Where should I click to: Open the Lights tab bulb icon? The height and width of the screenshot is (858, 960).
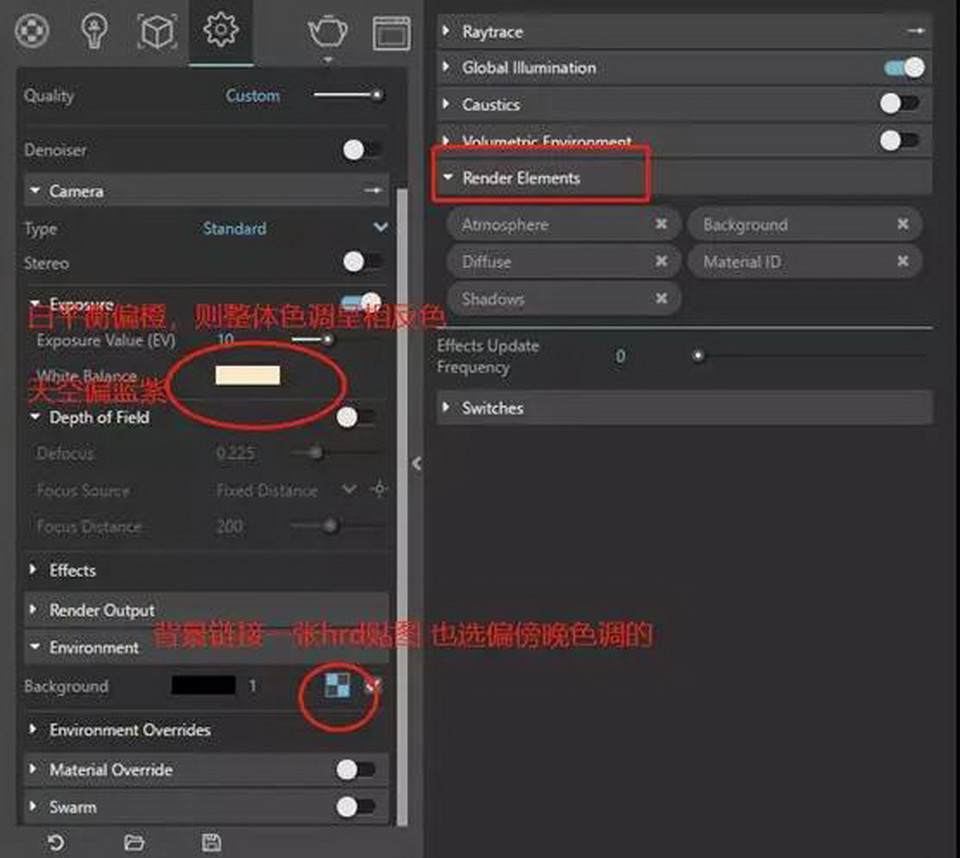tap(94, 31)
